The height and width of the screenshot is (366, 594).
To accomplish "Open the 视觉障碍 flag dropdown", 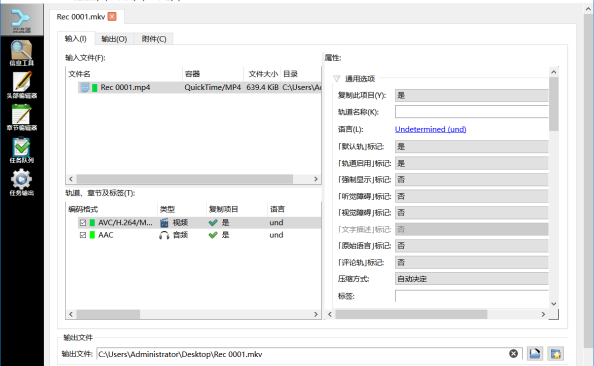I will (x=472, y=213).
